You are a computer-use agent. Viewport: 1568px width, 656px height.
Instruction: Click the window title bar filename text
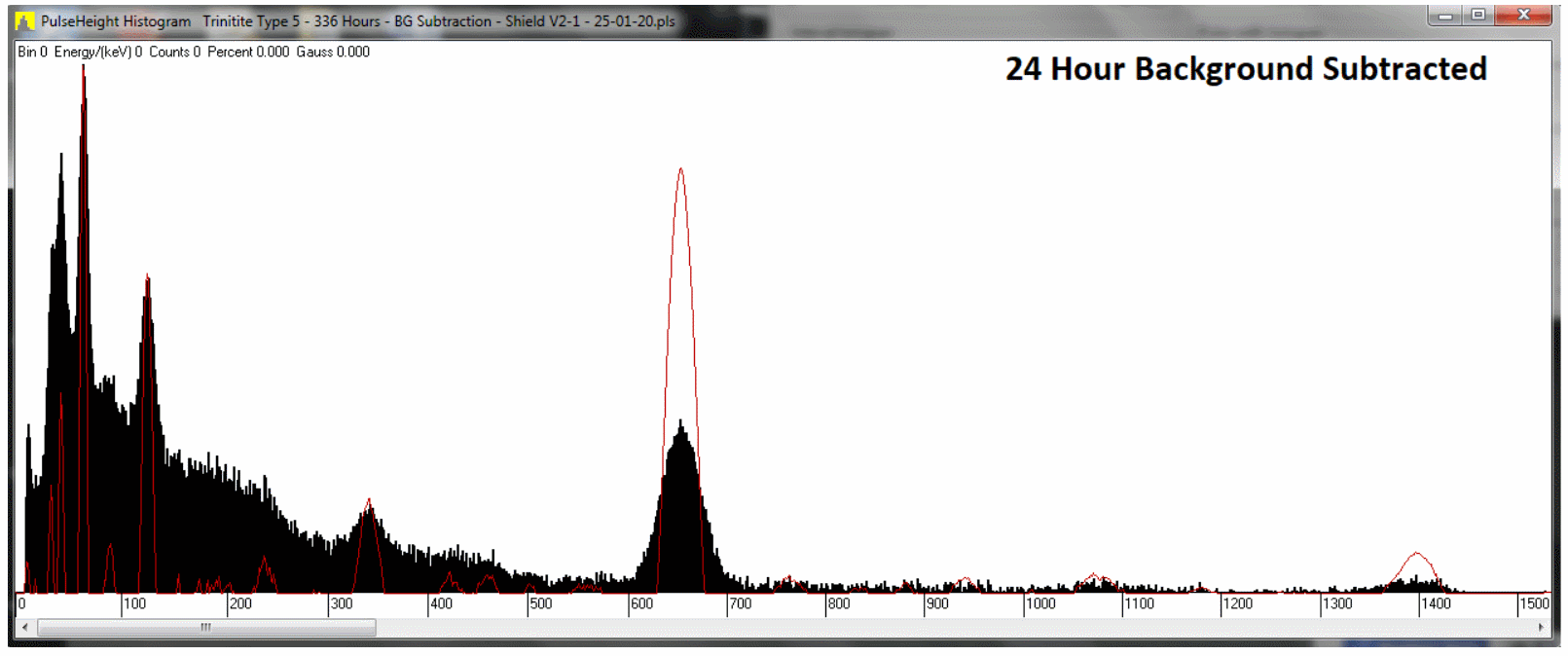coord(438,21)
